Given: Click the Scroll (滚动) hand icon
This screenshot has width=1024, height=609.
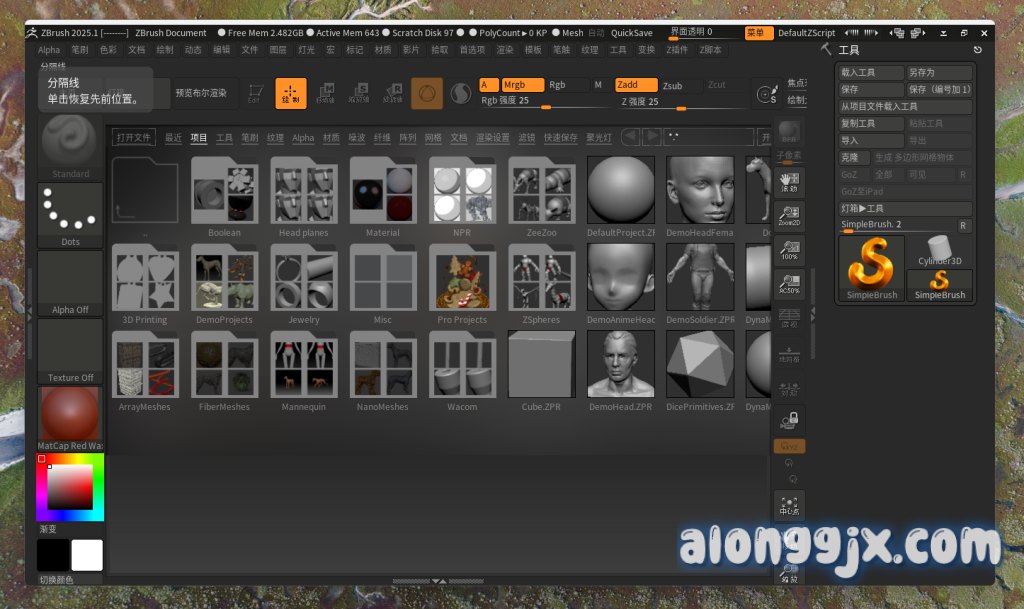Looking at the screenshot, I should (x=789, y=182).
